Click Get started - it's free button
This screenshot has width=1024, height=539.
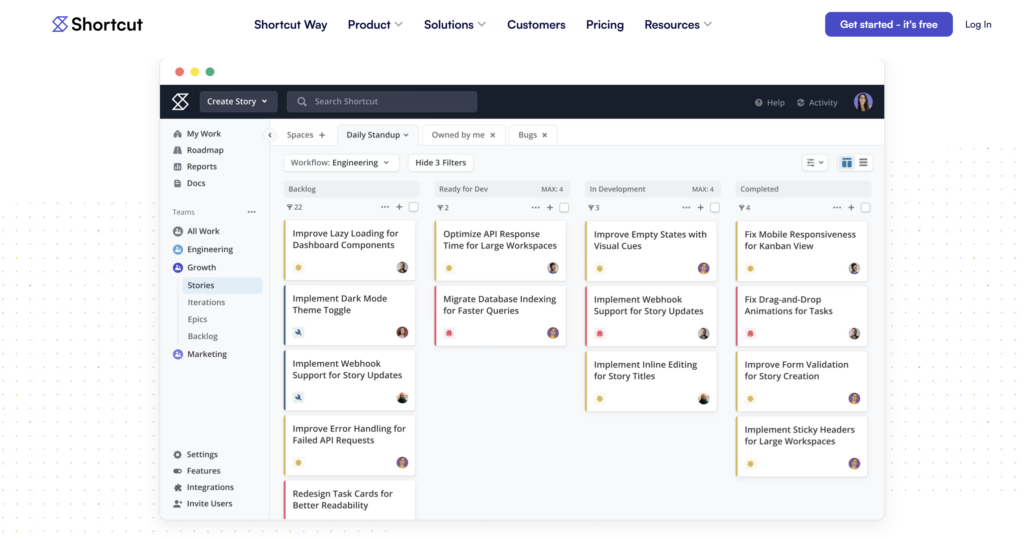pos(888,24)
